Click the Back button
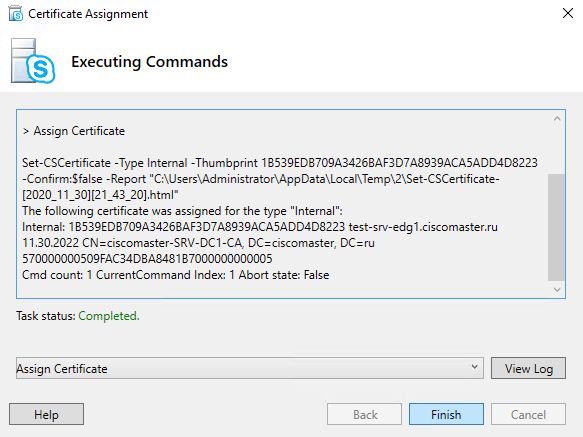 point(364,414)
